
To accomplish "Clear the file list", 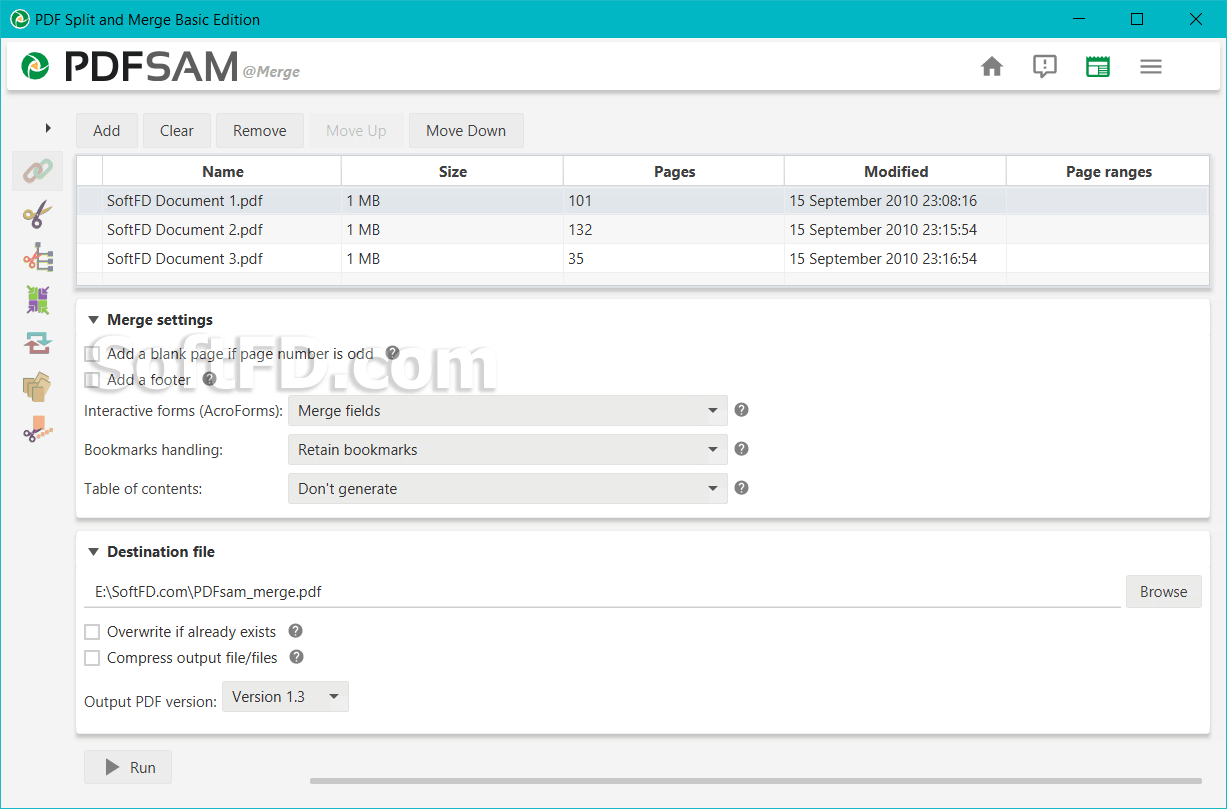I will point(177,131).
